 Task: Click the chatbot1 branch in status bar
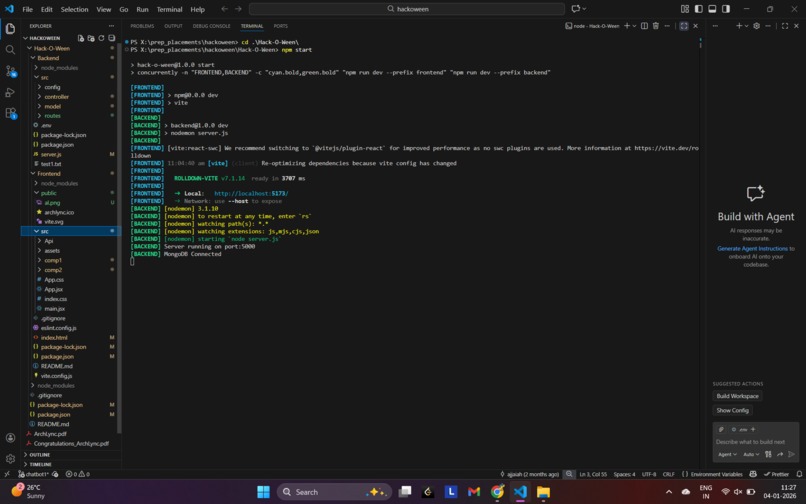(33, 474)
